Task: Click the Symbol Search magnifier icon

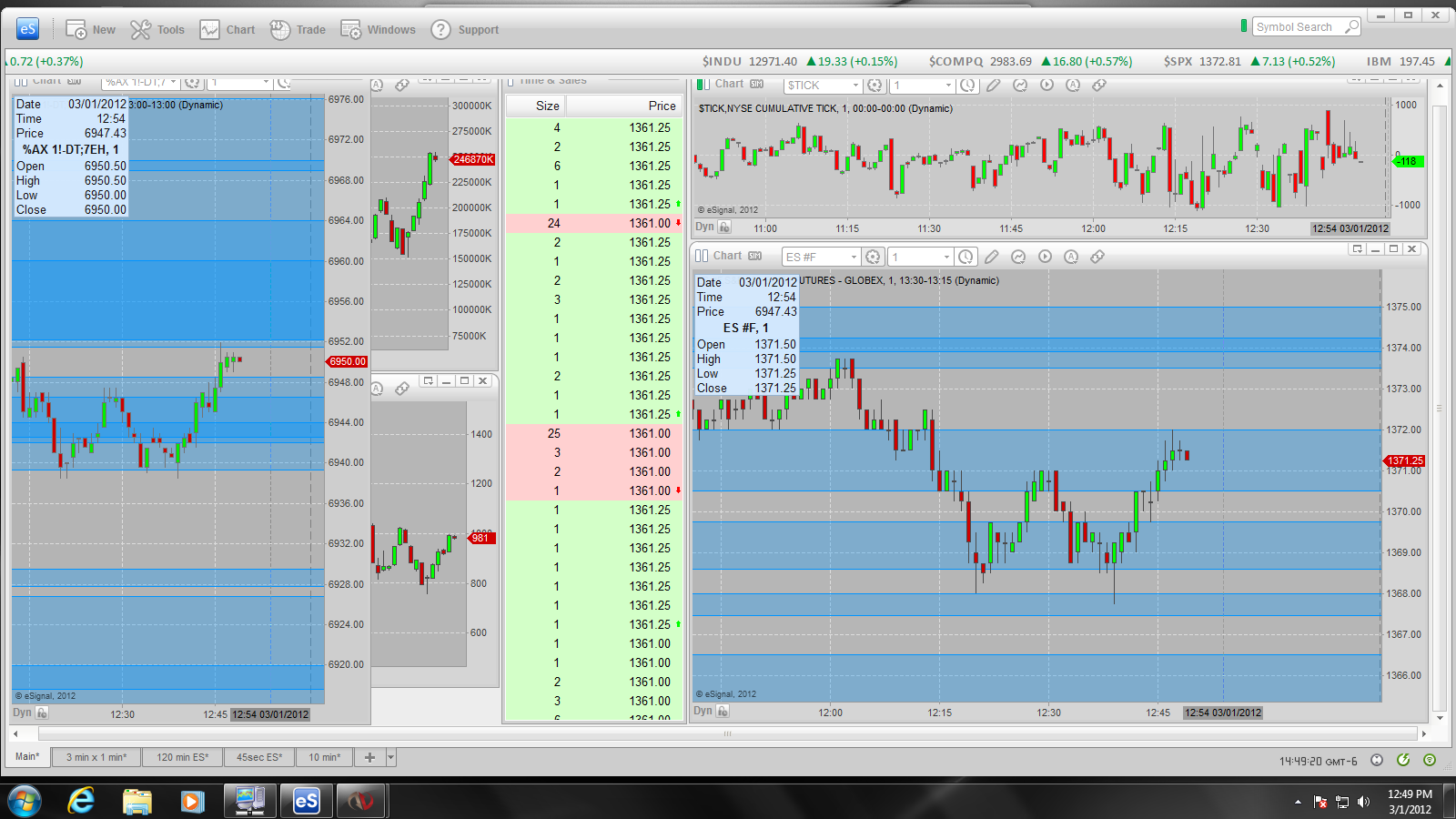Action: tap(1352, 26)
